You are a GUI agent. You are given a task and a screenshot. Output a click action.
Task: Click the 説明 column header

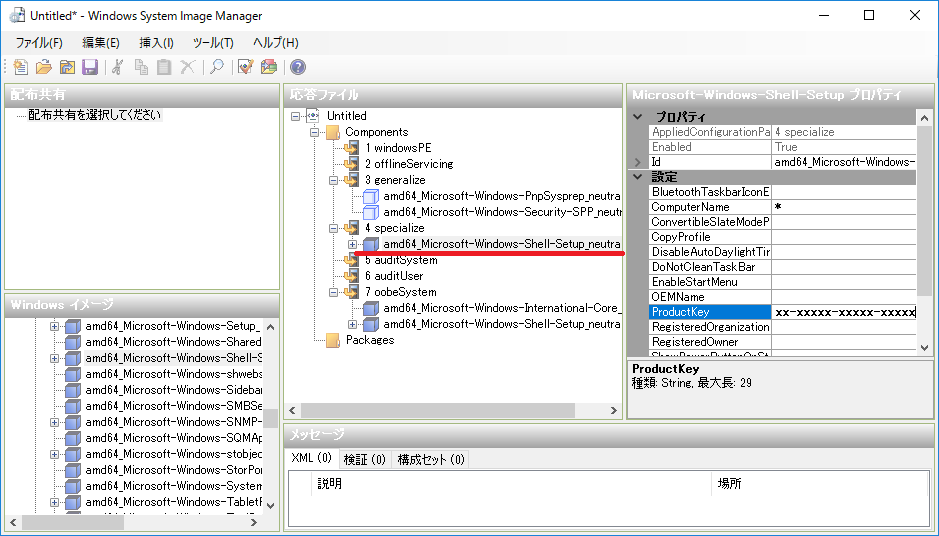click(x=512, y=483)
